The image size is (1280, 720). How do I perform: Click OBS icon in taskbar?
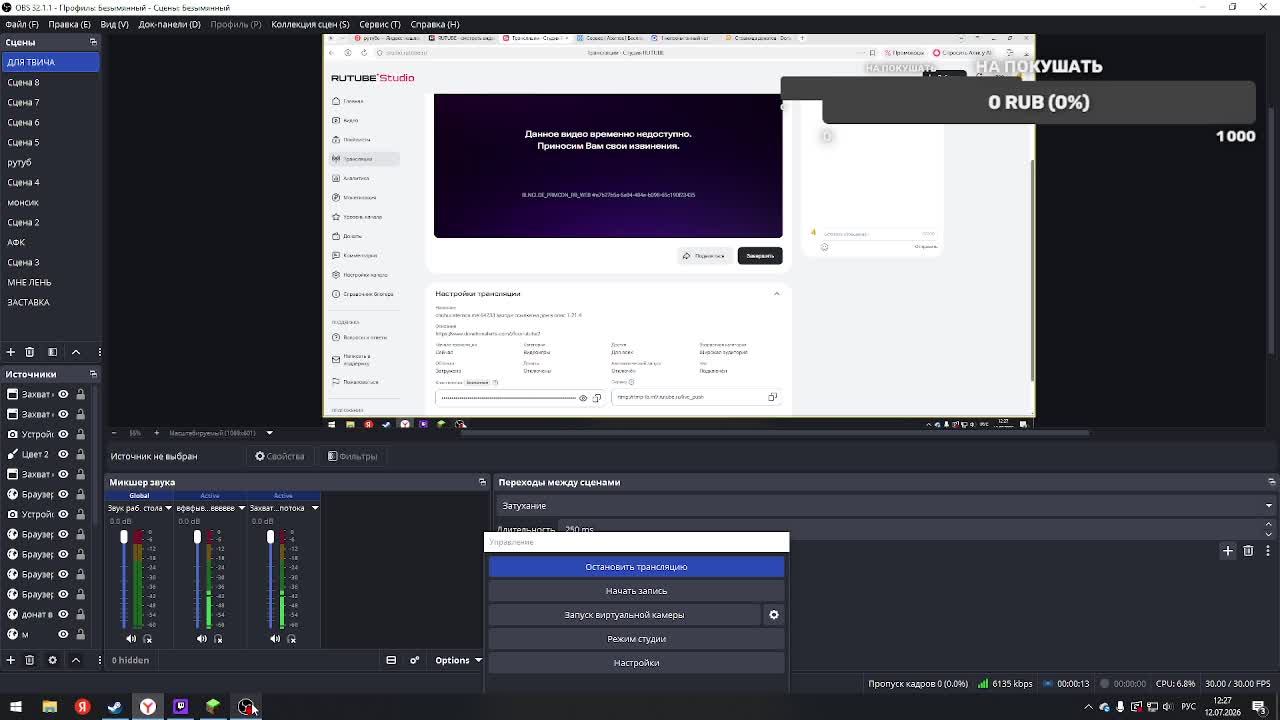point(246,707)
